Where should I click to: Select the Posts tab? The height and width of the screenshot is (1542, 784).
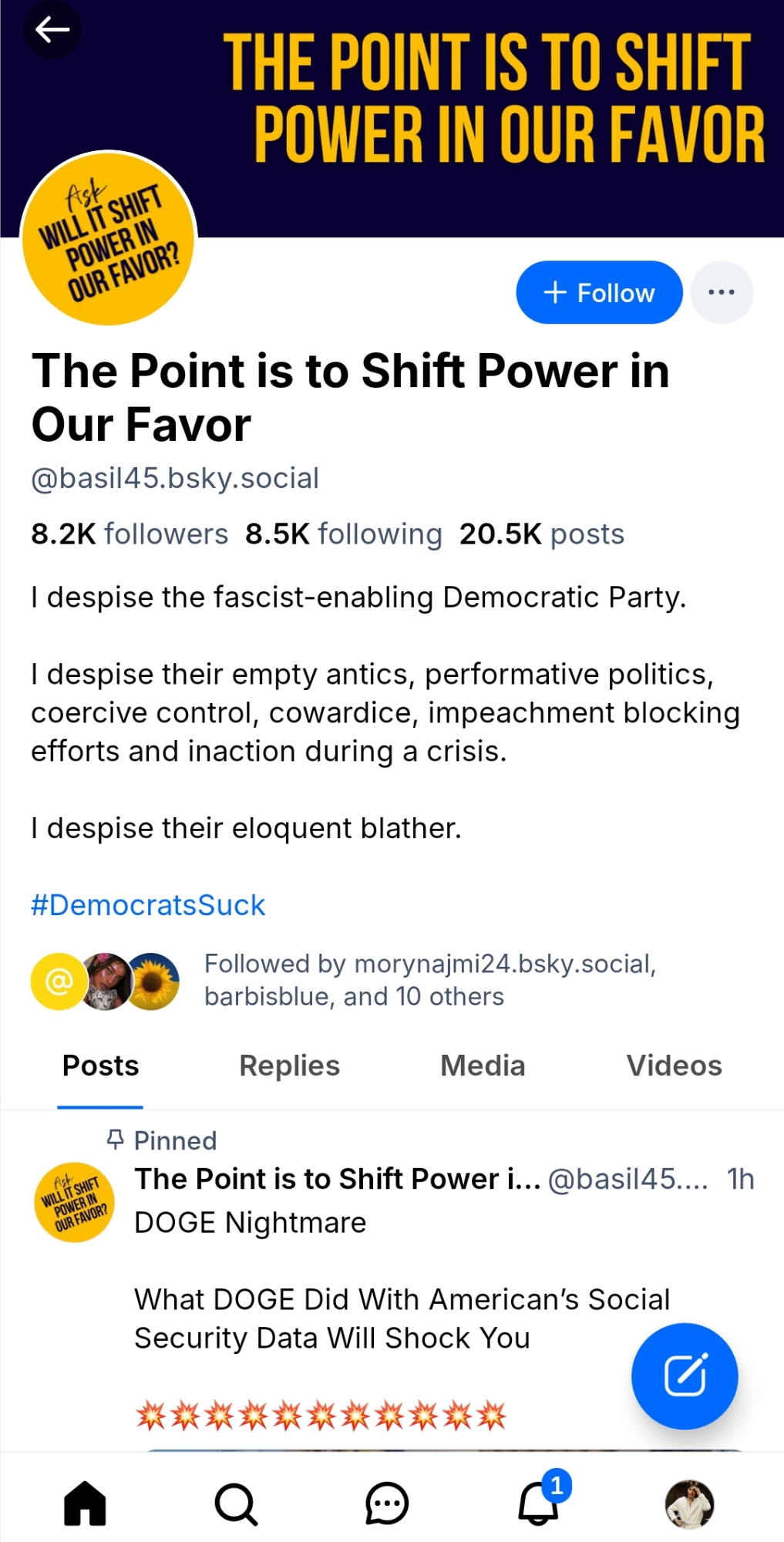[100, 1066]
